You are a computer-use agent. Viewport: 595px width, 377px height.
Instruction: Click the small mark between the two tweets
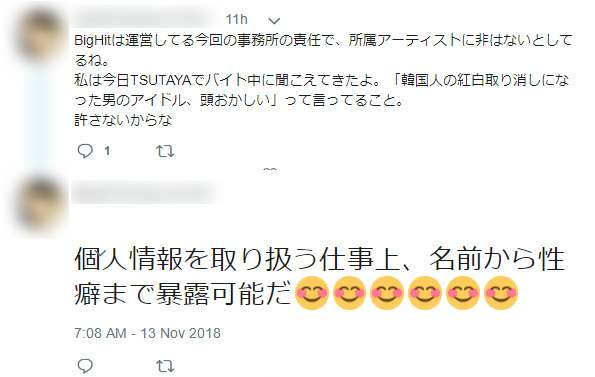click(x=270, y=170)
